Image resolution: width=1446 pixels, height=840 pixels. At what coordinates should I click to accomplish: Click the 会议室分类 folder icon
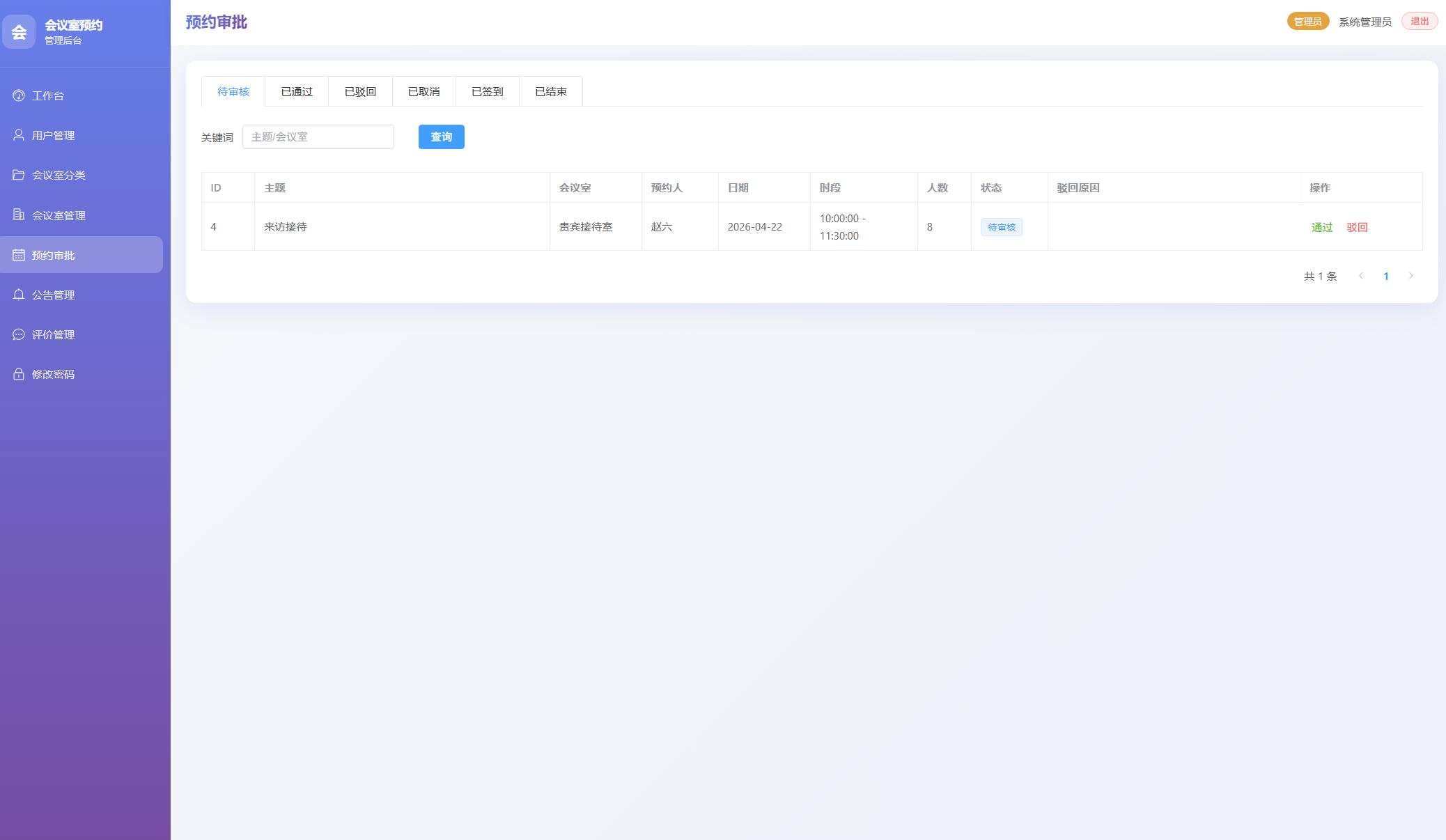[x=19, y=175]
